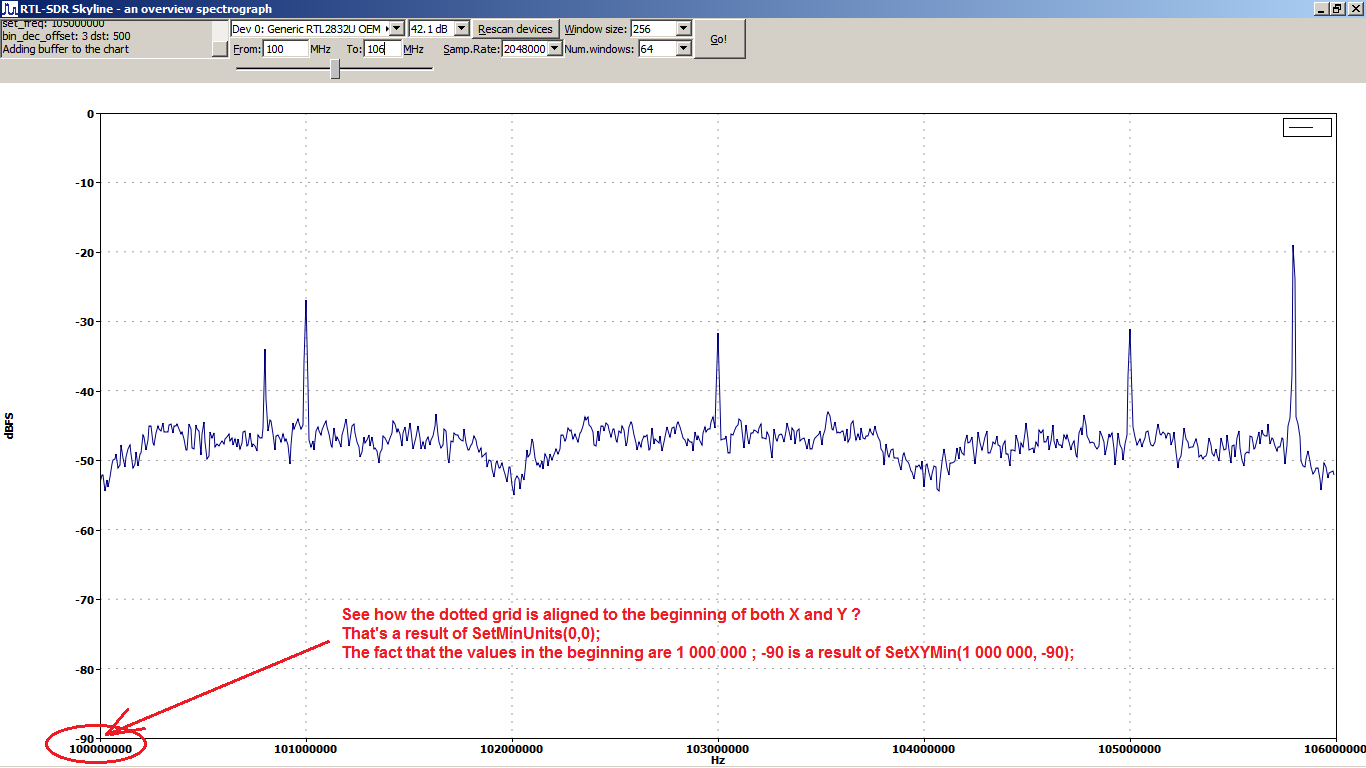Minimize the RTL-SDR Skyline window

click(x=1321, y=8)
